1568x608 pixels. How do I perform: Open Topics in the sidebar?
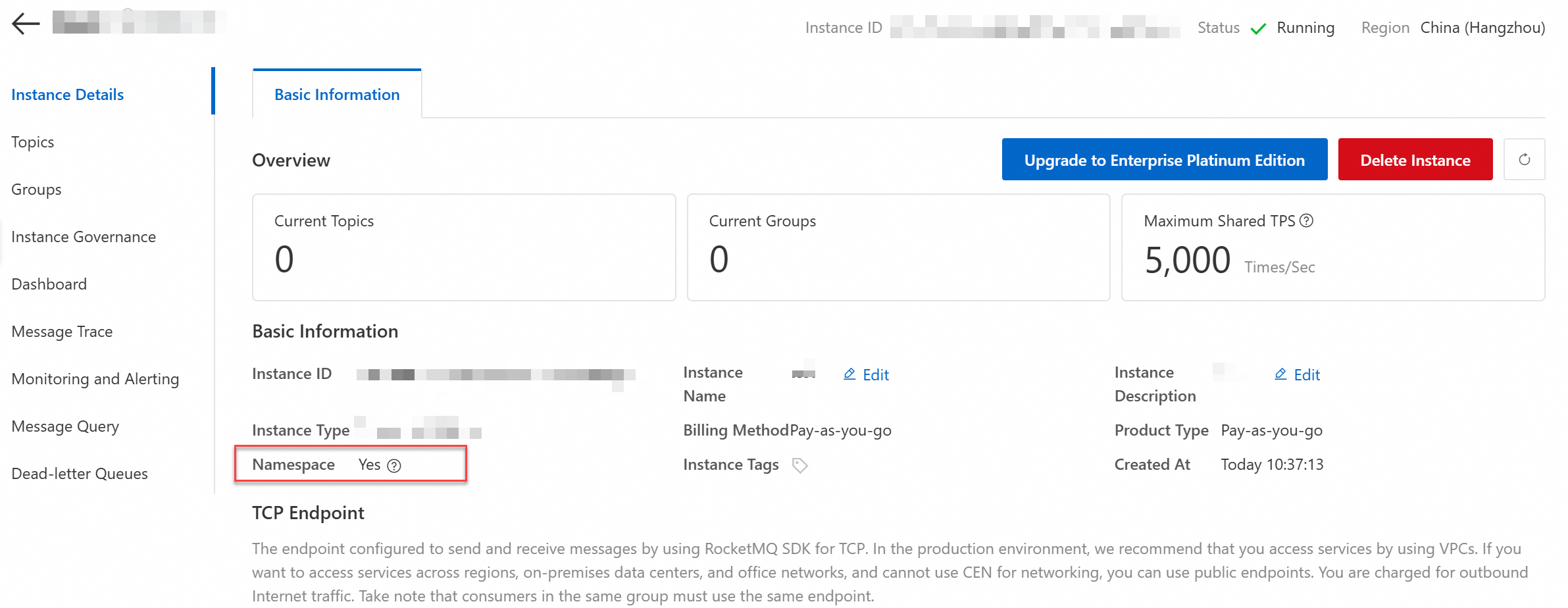(33, 142)
